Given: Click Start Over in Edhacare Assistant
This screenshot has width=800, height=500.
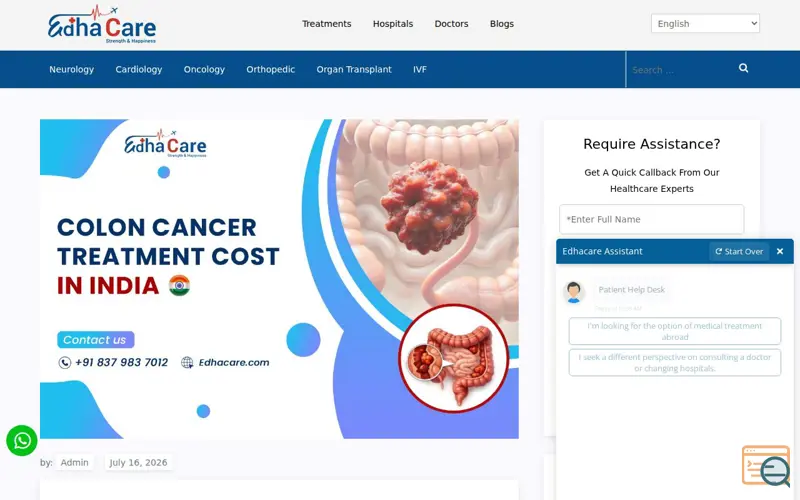Looking at the screenshot, I should (739, 252).
